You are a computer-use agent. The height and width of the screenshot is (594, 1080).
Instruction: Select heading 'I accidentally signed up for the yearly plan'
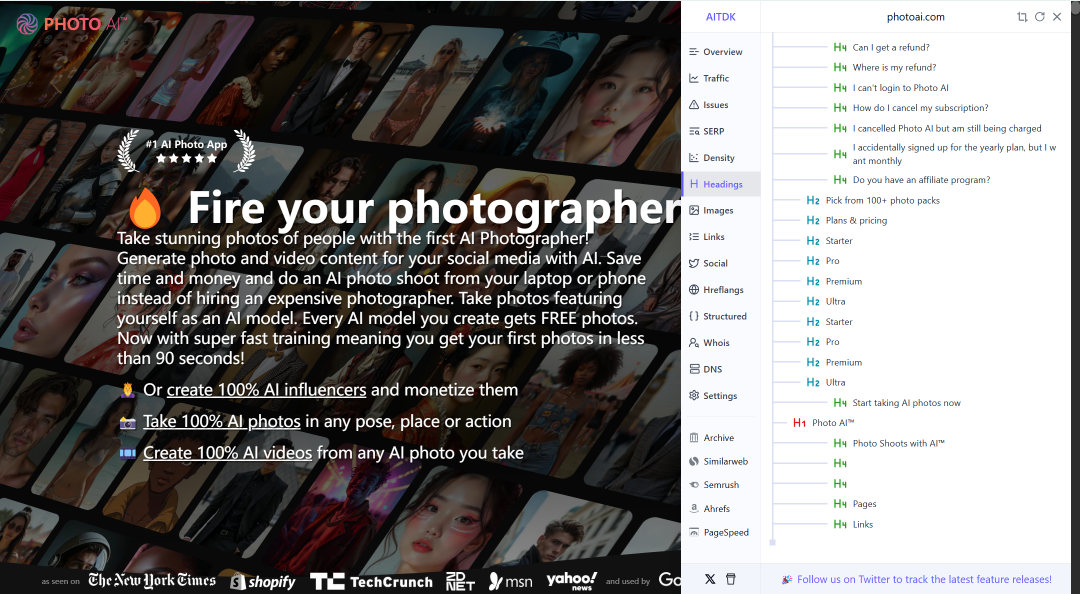(954, 154)
